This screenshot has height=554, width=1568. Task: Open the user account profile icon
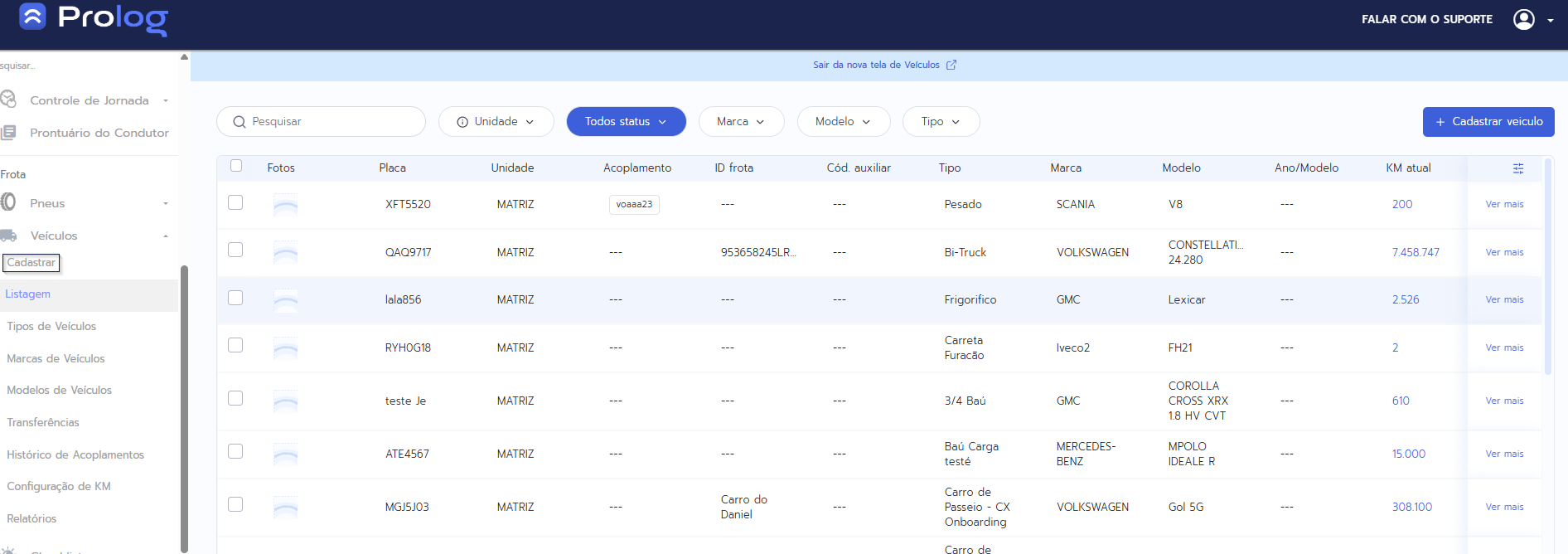tap(1523, 19)
